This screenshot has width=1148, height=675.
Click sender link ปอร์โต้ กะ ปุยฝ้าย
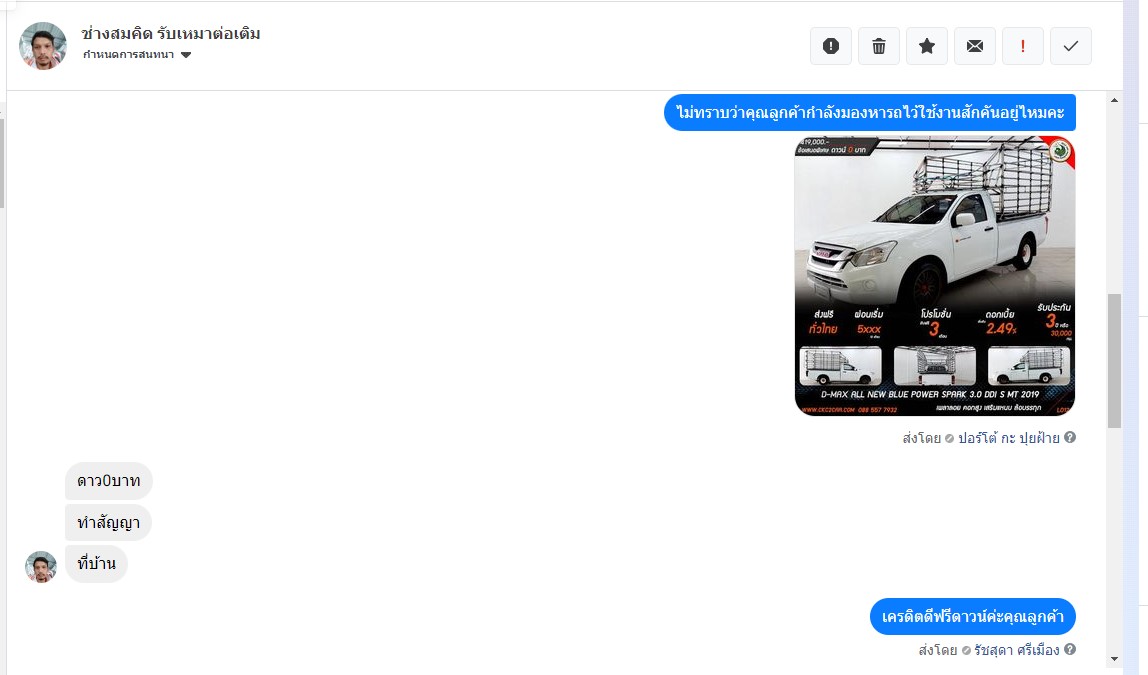coord(1009,438)
